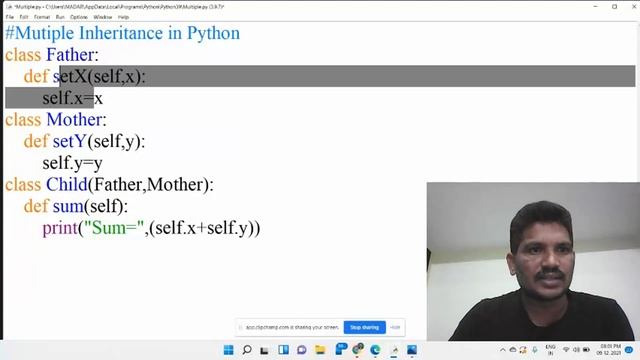The height and width of the screenshot is (360, 640).
Task: Open the Chat icon on the taskbar
Action: click(302, 350)
